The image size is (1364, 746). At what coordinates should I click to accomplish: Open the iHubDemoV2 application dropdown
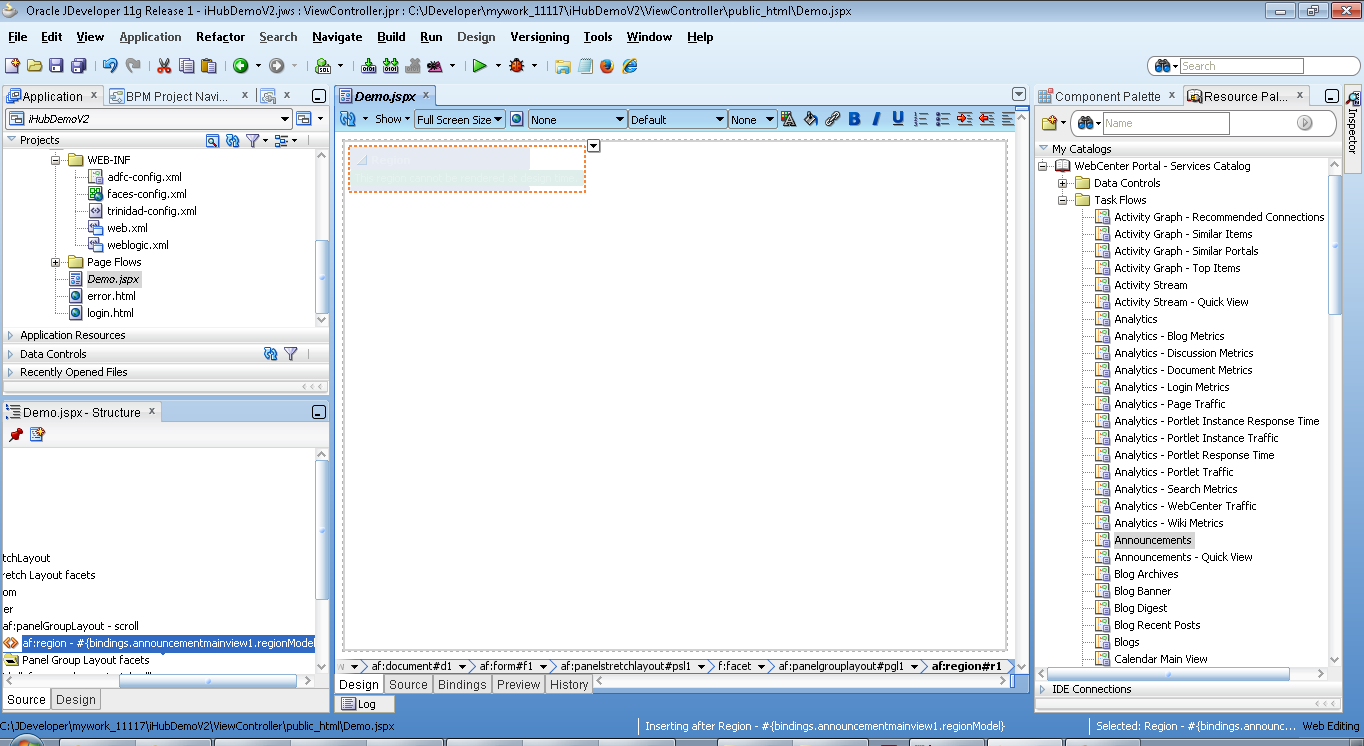click(150, 118)
